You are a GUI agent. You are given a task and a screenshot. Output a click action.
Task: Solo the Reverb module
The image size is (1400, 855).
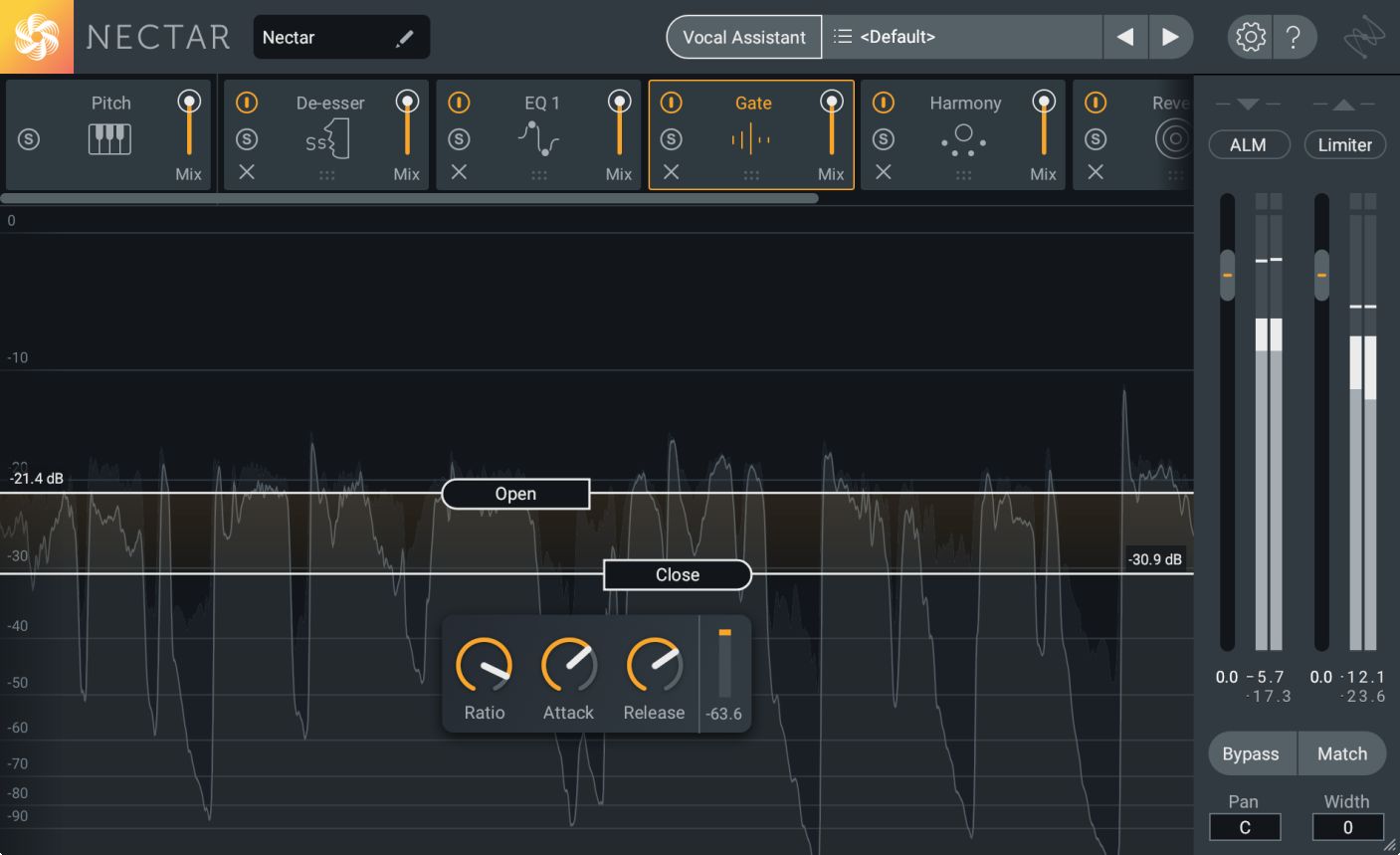point(1096,139)
